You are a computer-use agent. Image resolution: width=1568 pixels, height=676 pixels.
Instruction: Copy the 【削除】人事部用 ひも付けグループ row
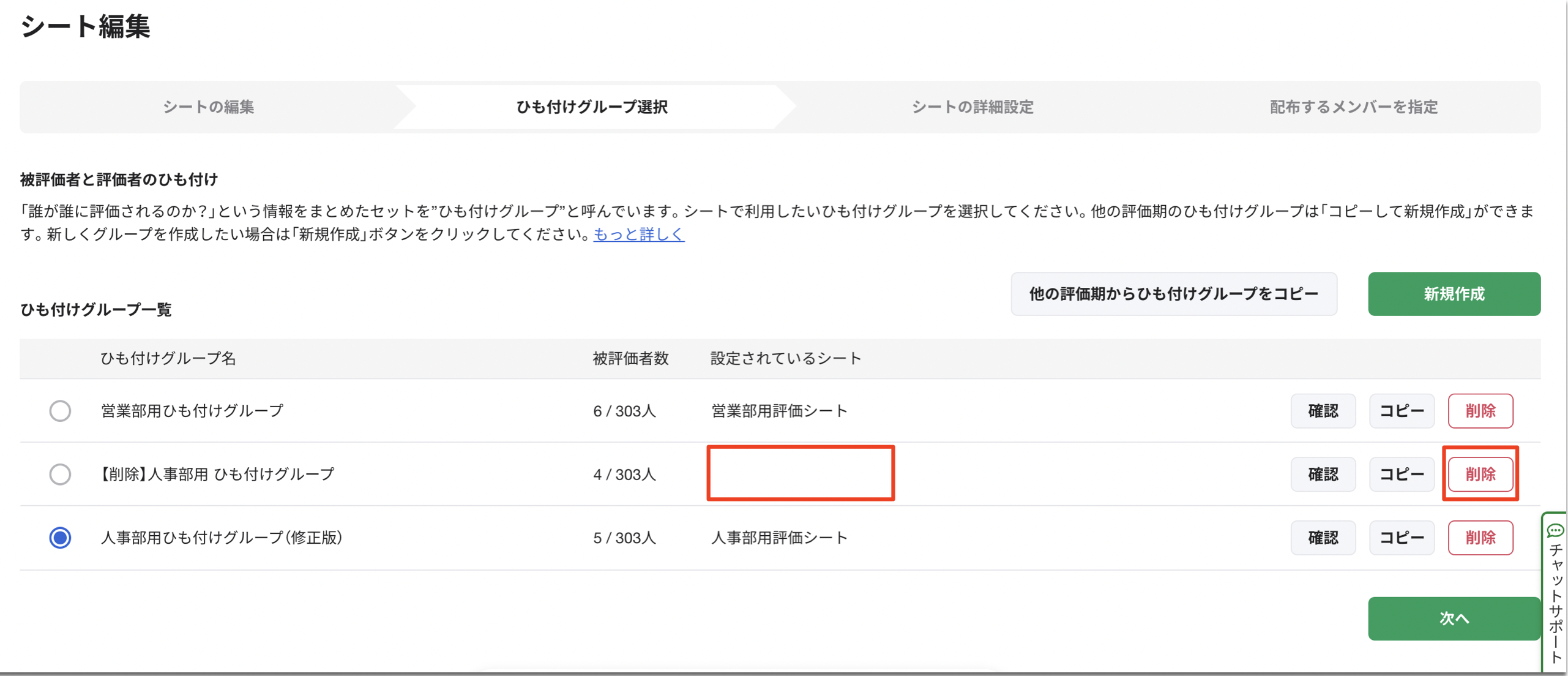pos(1401,474)
